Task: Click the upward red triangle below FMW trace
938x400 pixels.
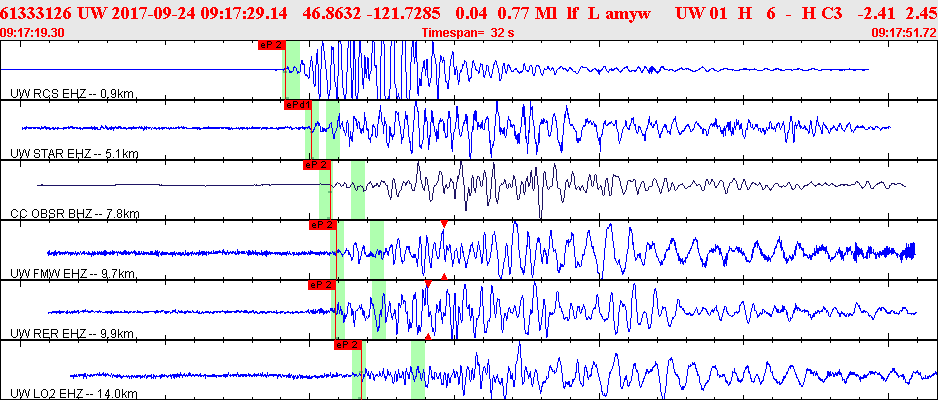Action: click(x=444, y=276)
